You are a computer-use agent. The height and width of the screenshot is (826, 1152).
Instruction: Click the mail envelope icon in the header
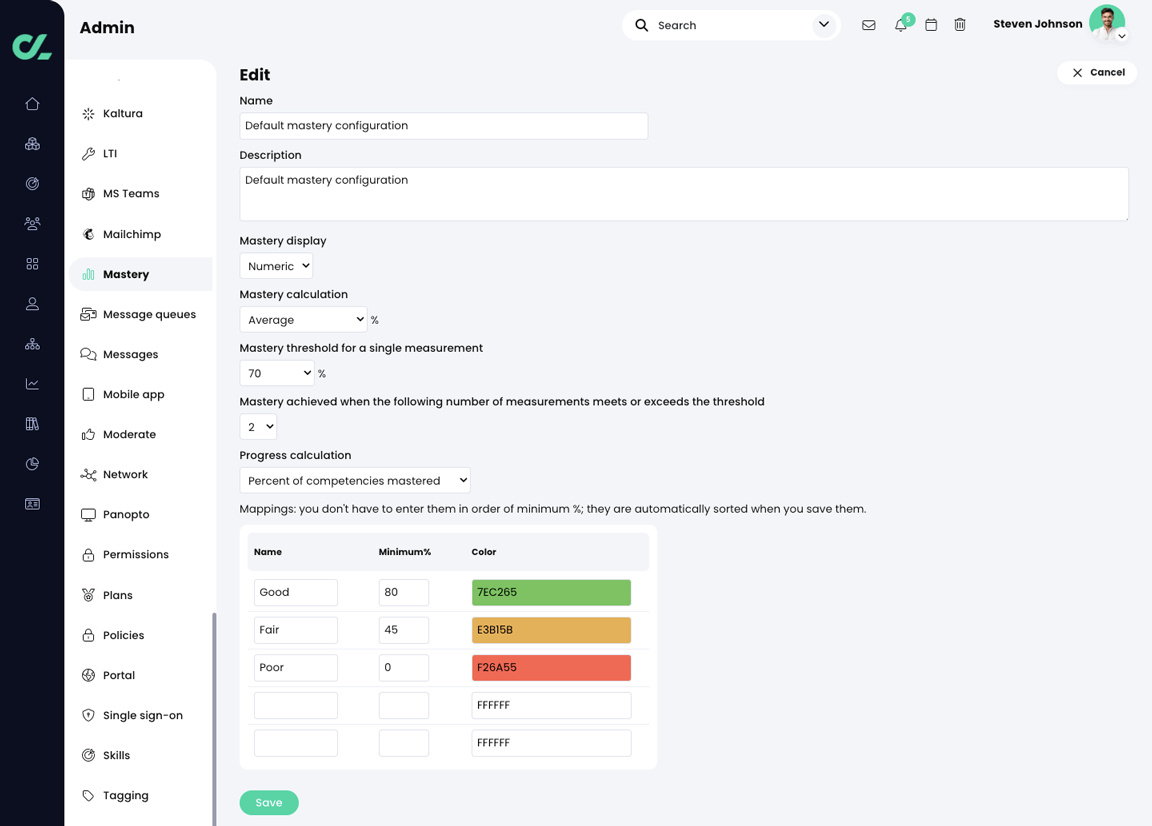(868, 25)
